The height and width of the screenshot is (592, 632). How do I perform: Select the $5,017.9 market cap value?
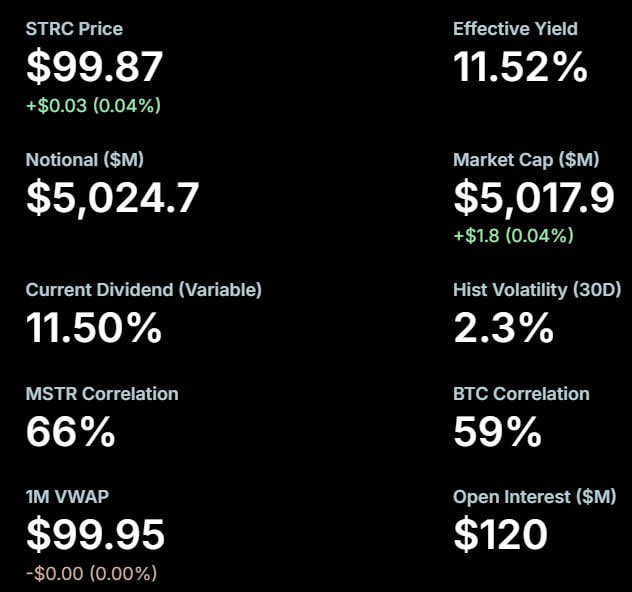534,198
